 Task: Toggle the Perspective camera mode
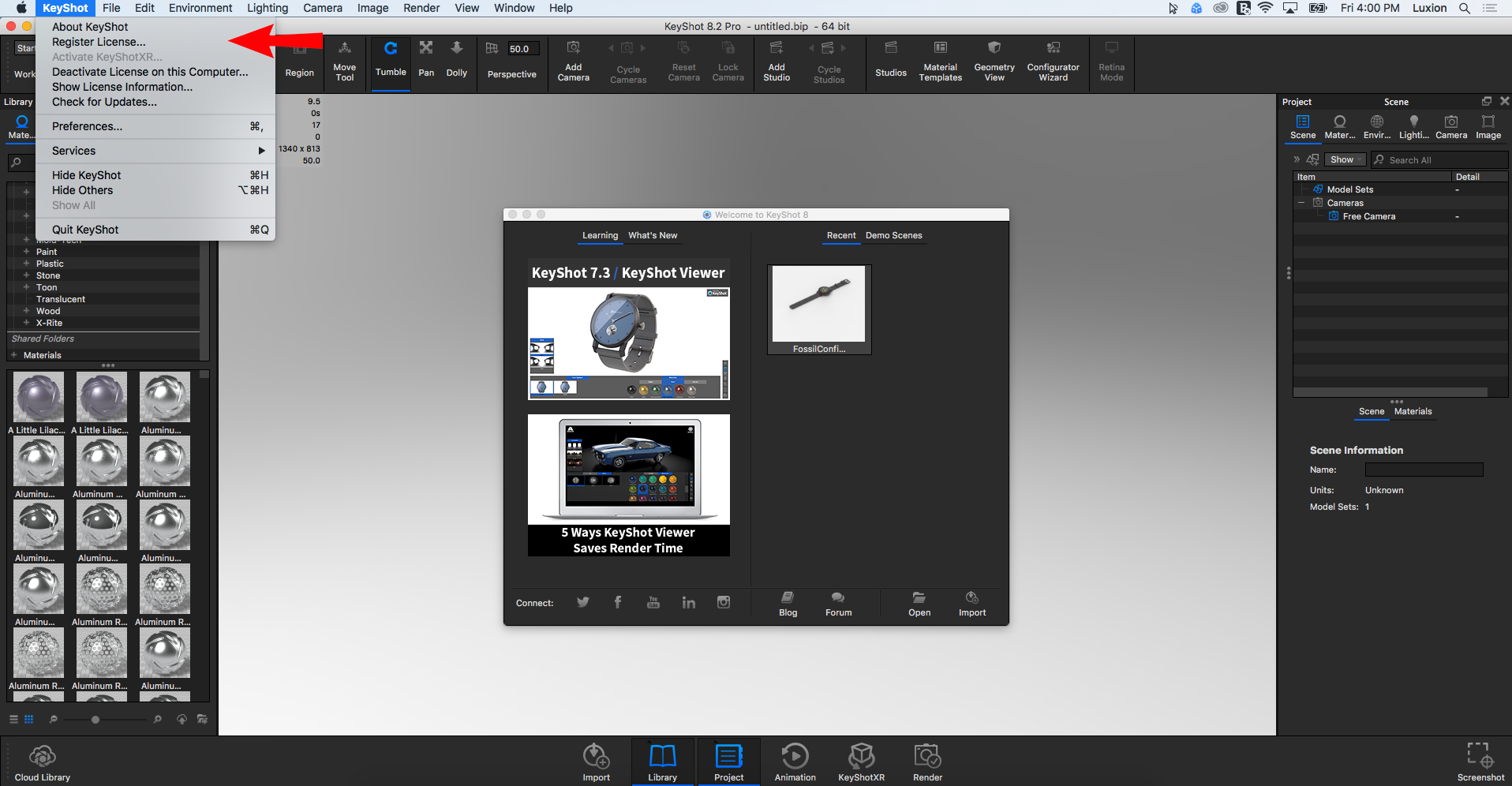tap(511, 60)
